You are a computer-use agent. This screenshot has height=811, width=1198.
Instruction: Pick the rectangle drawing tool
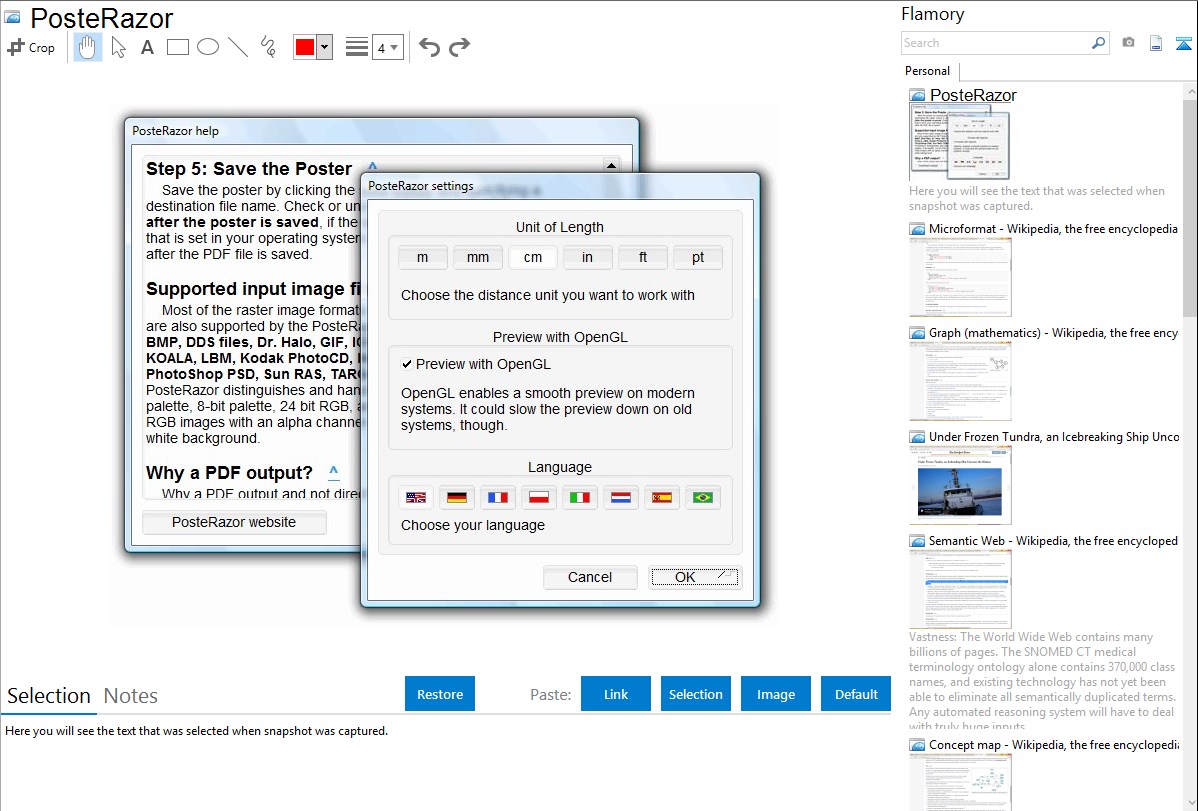(177, 47)
